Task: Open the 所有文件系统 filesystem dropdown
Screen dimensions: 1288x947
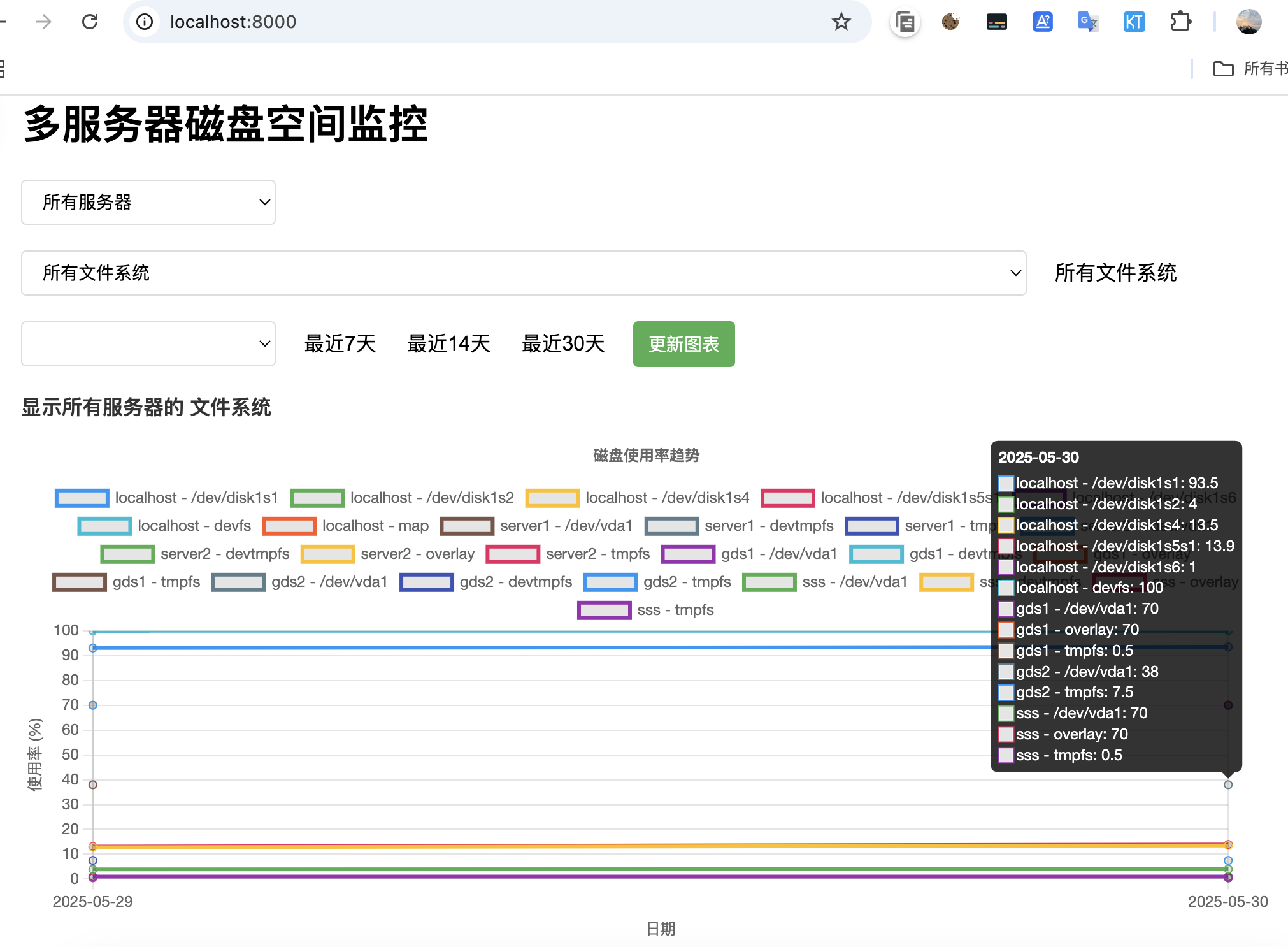Action: point(524,273)
